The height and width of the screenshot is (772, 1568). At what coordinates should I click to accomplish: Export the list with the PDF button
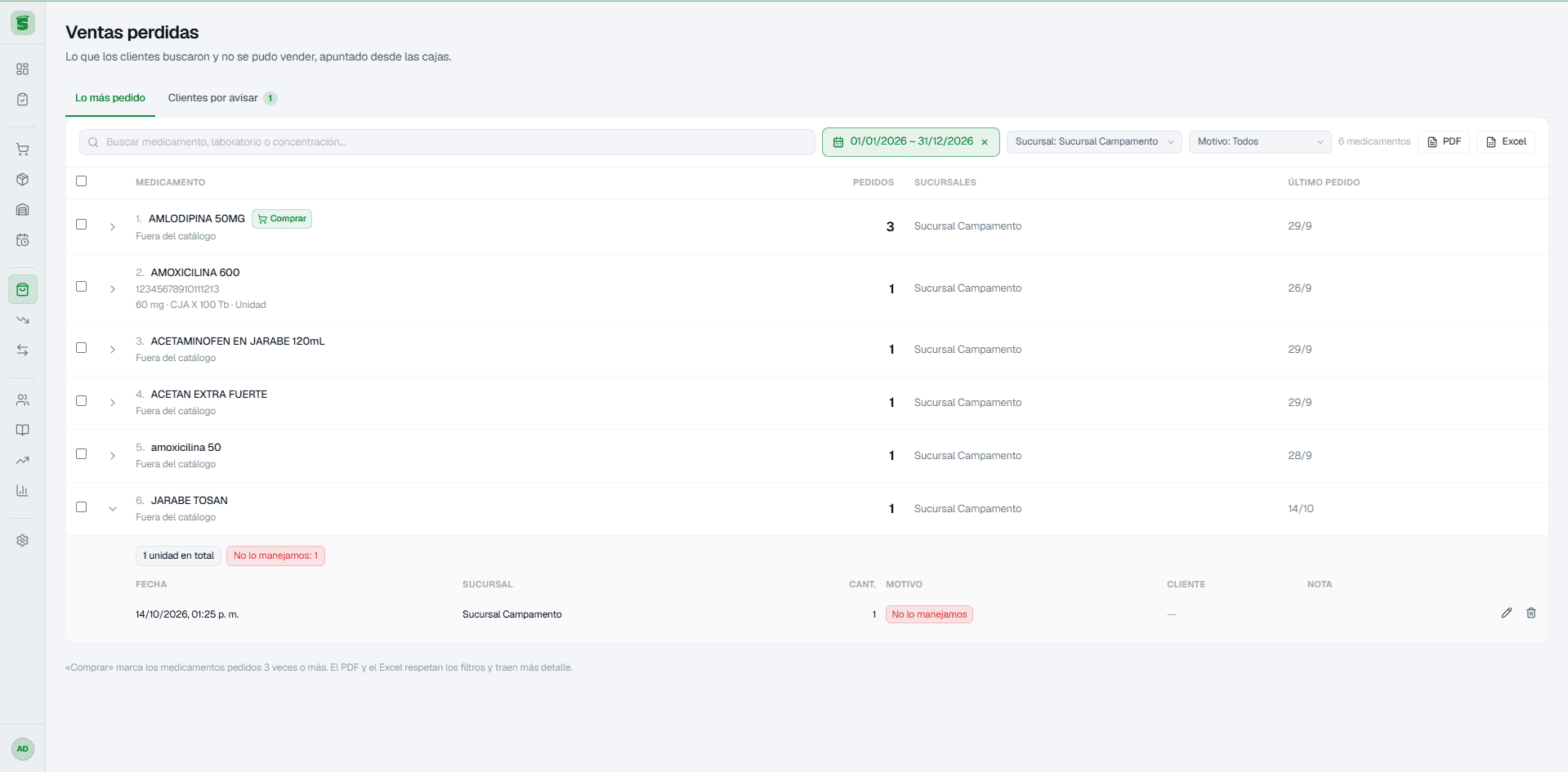pyautogui.click(x=1444, y=142)
